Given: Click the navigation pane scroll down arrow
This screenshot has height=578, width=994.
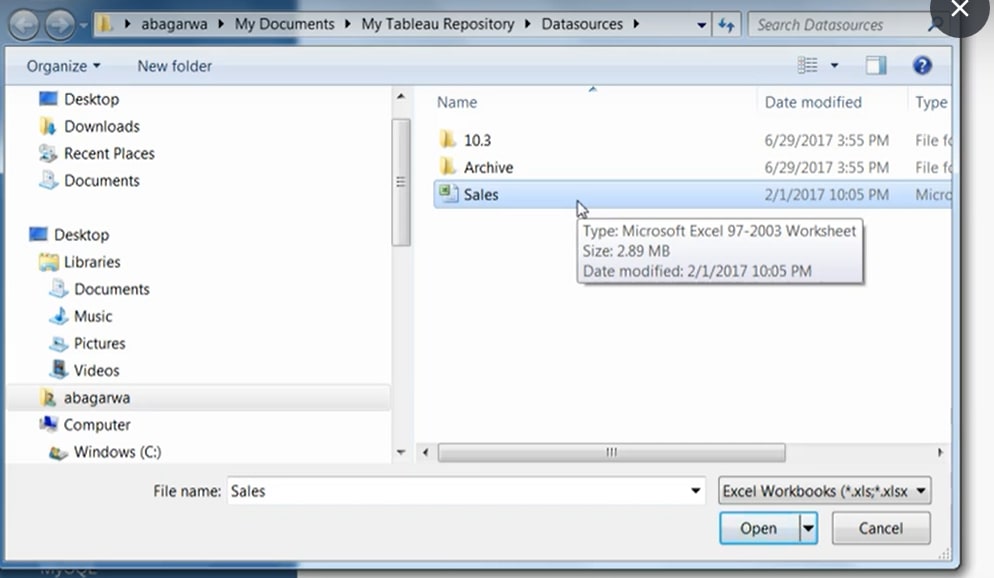Looking at the screenshot, I should pos(401,452).
